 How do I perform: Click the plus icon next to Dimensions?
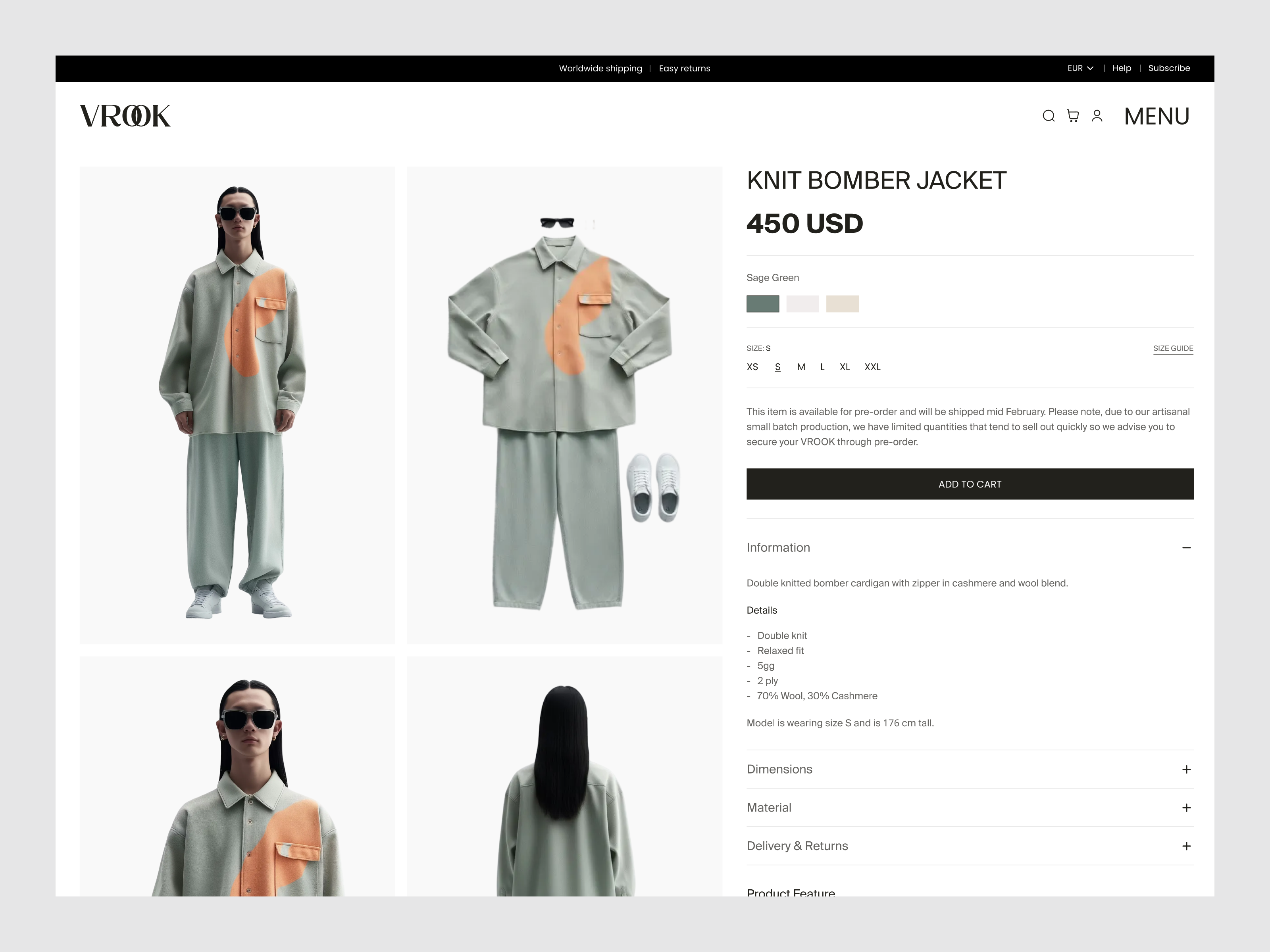tap(1186, 769)
